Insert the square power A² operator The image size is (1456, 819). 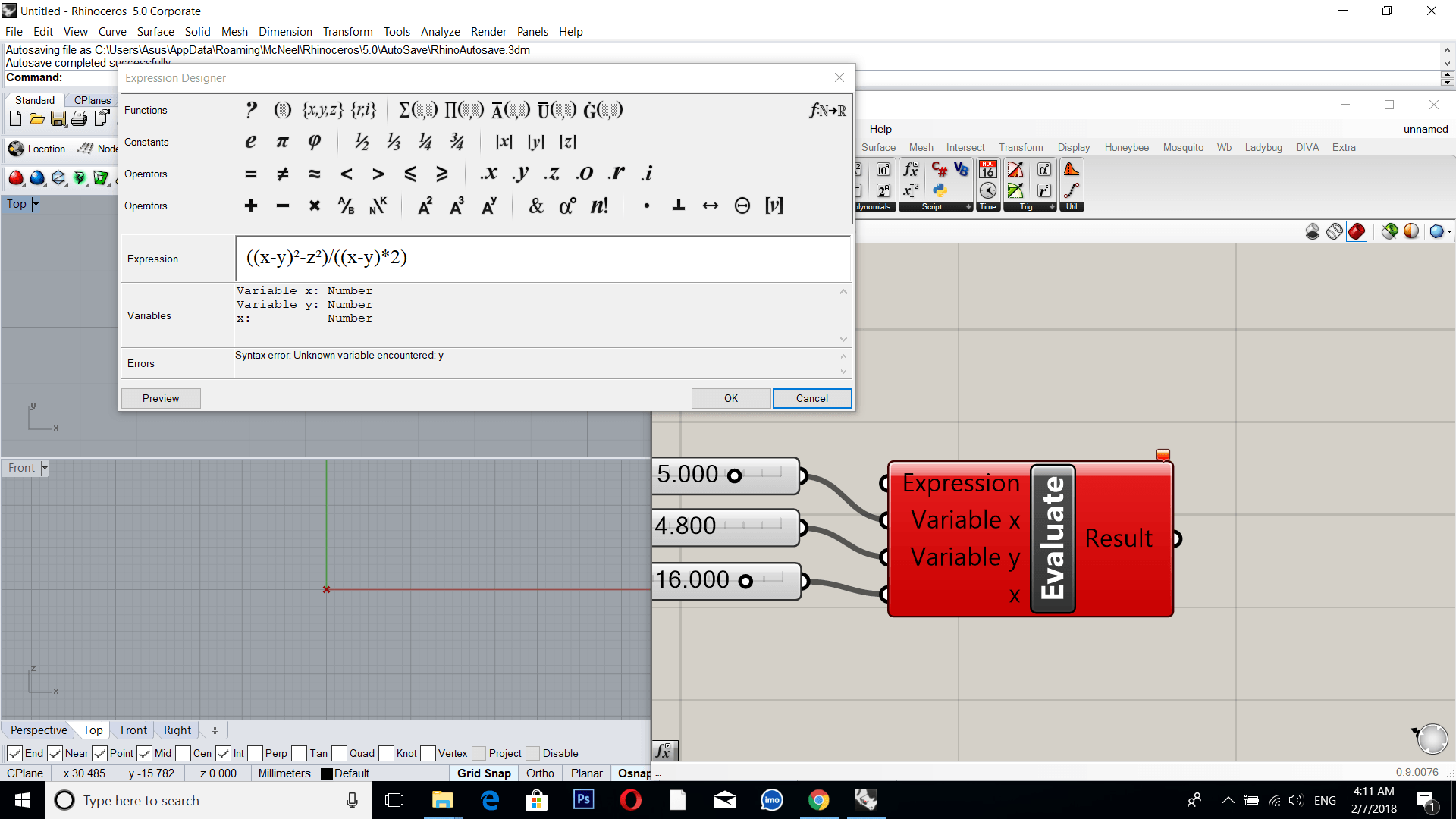coord(425,206)
